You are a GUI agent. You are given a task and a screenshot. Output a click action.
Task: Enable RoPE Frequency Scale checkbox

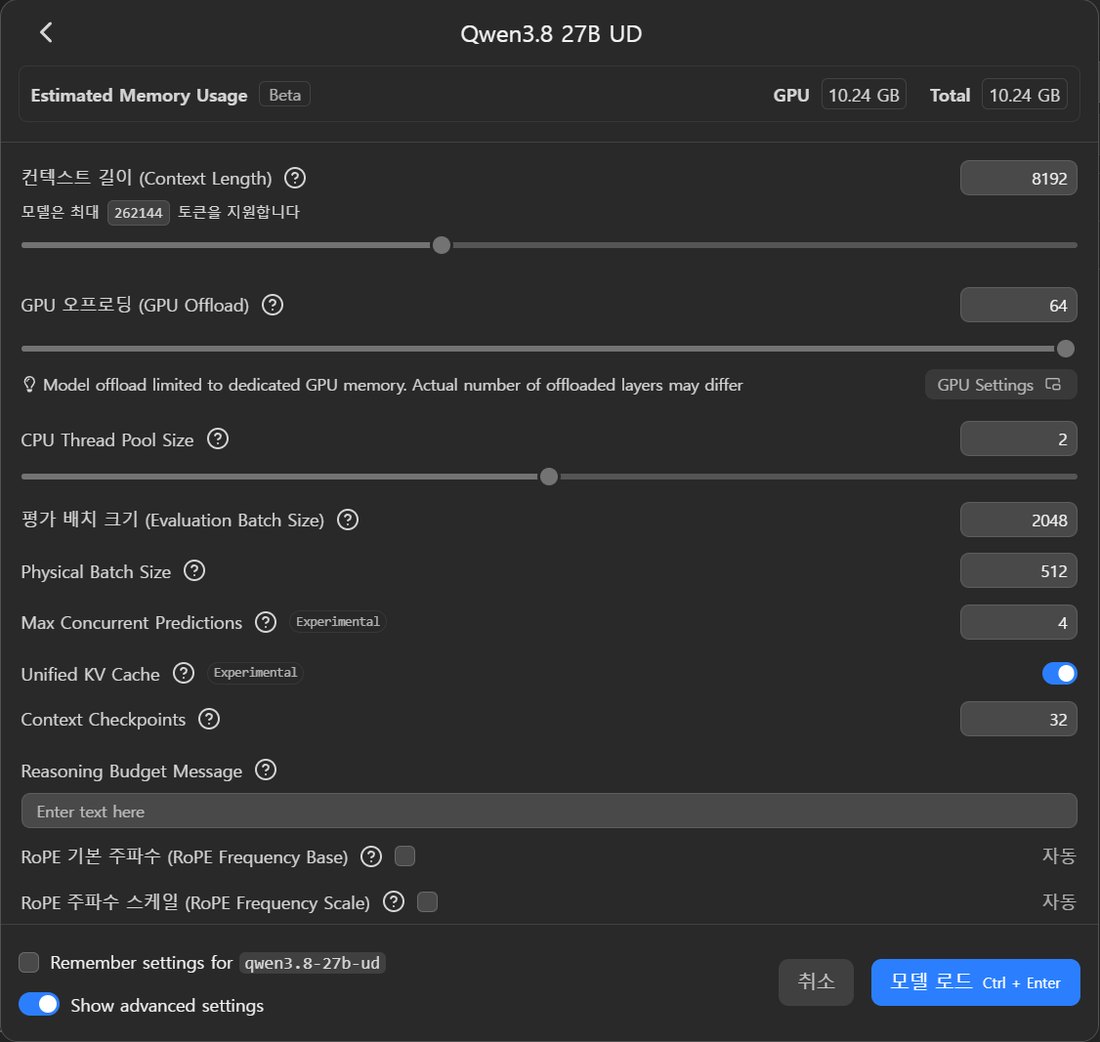tap(427, 902)
